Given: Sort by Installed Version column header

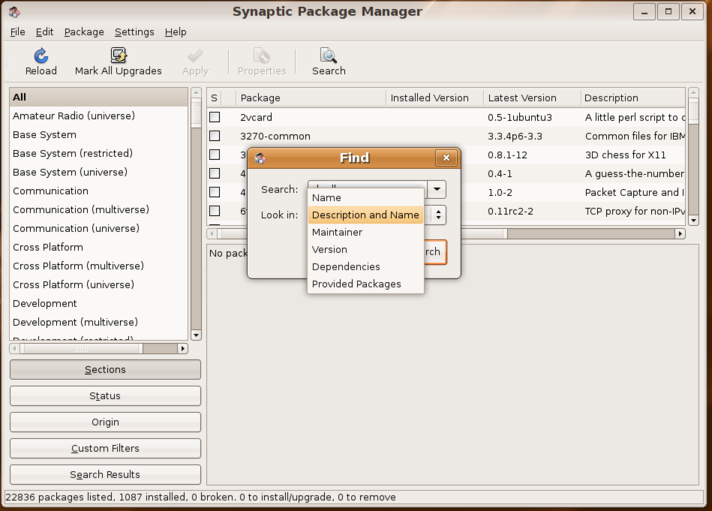Looking at the screenshot, I should pos(435,98).
